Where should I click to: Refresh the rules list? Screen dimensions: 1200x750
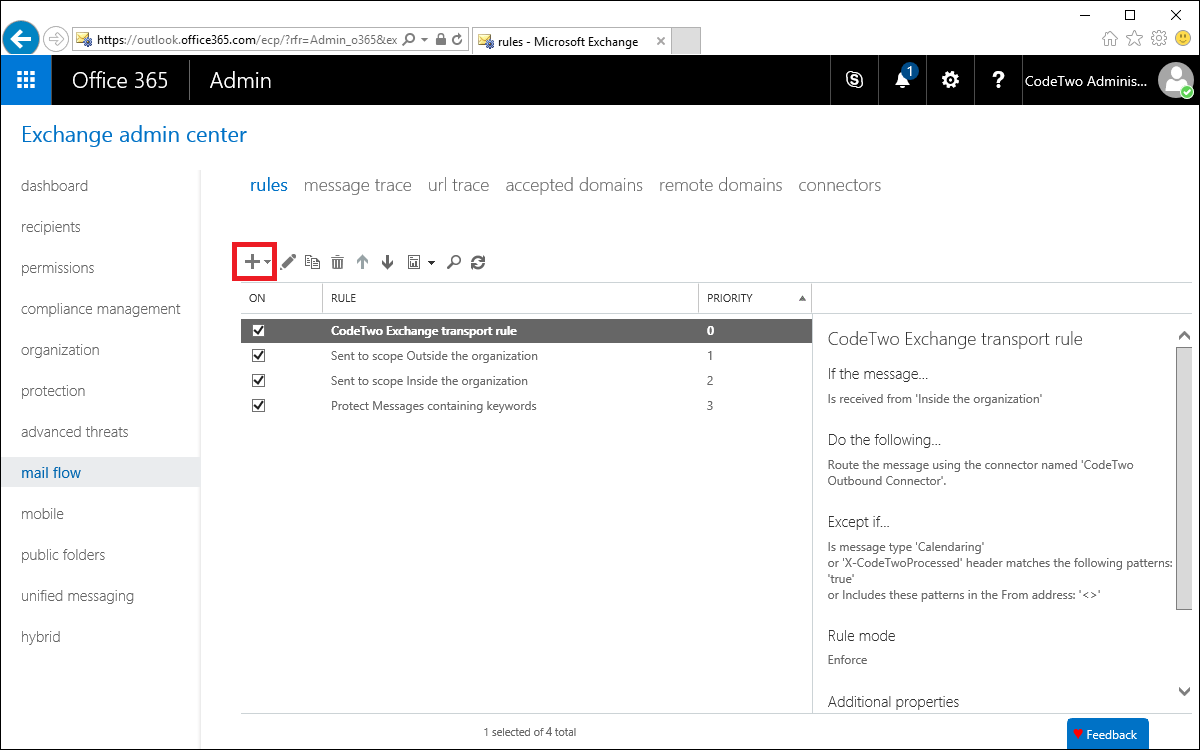(478, 262)
